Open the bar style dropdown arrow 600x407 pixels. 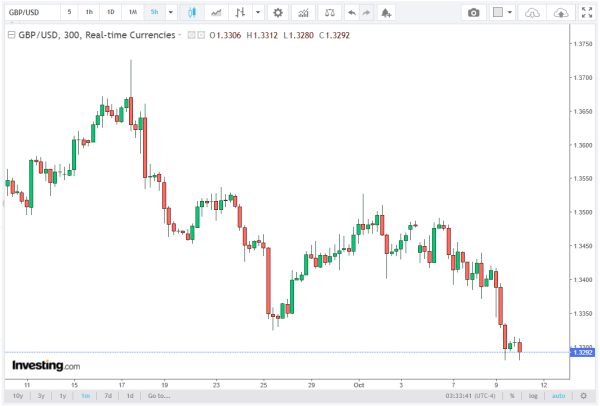point(260,13)
